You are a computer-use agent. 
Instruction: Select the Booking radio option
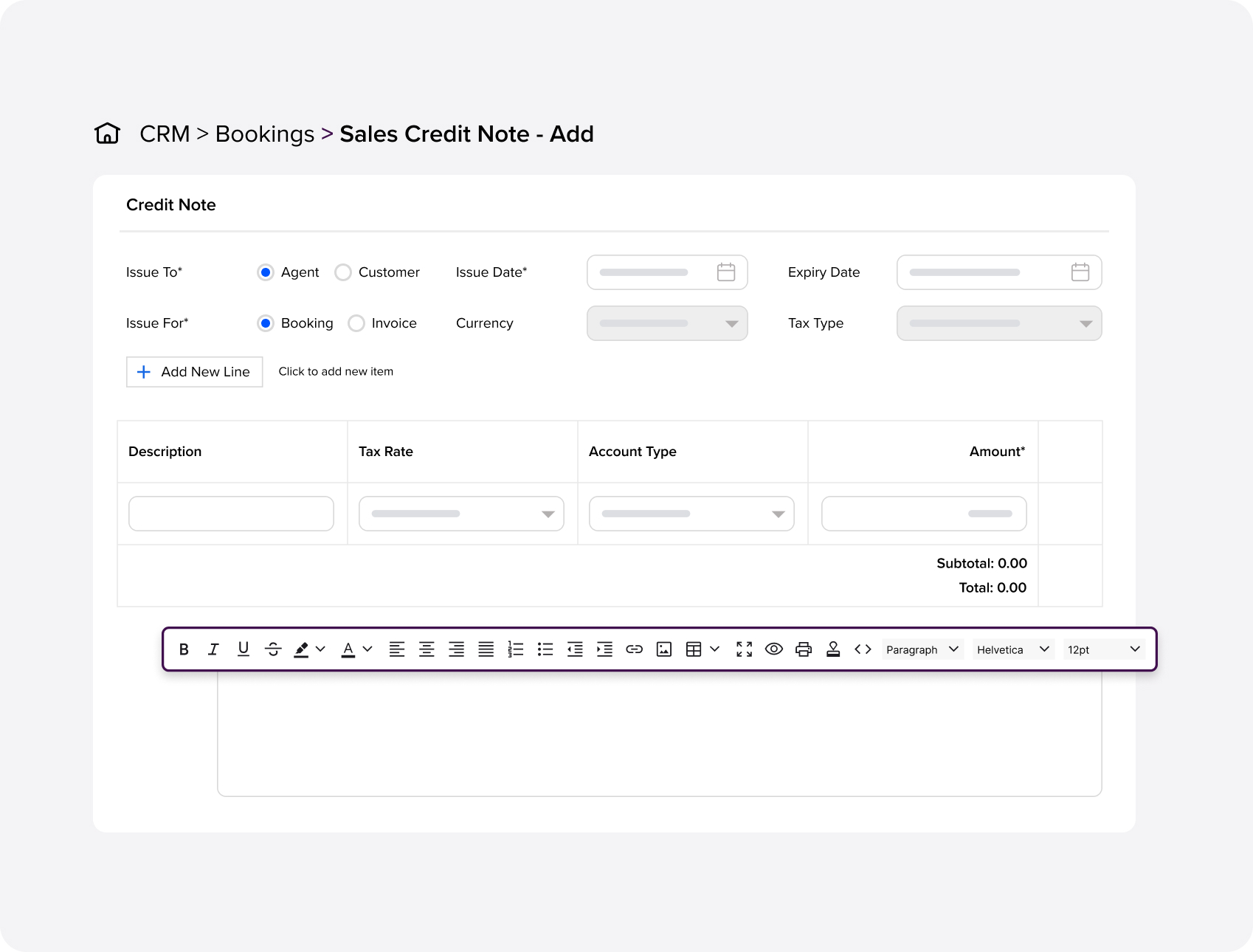click(x=266, y=323)
